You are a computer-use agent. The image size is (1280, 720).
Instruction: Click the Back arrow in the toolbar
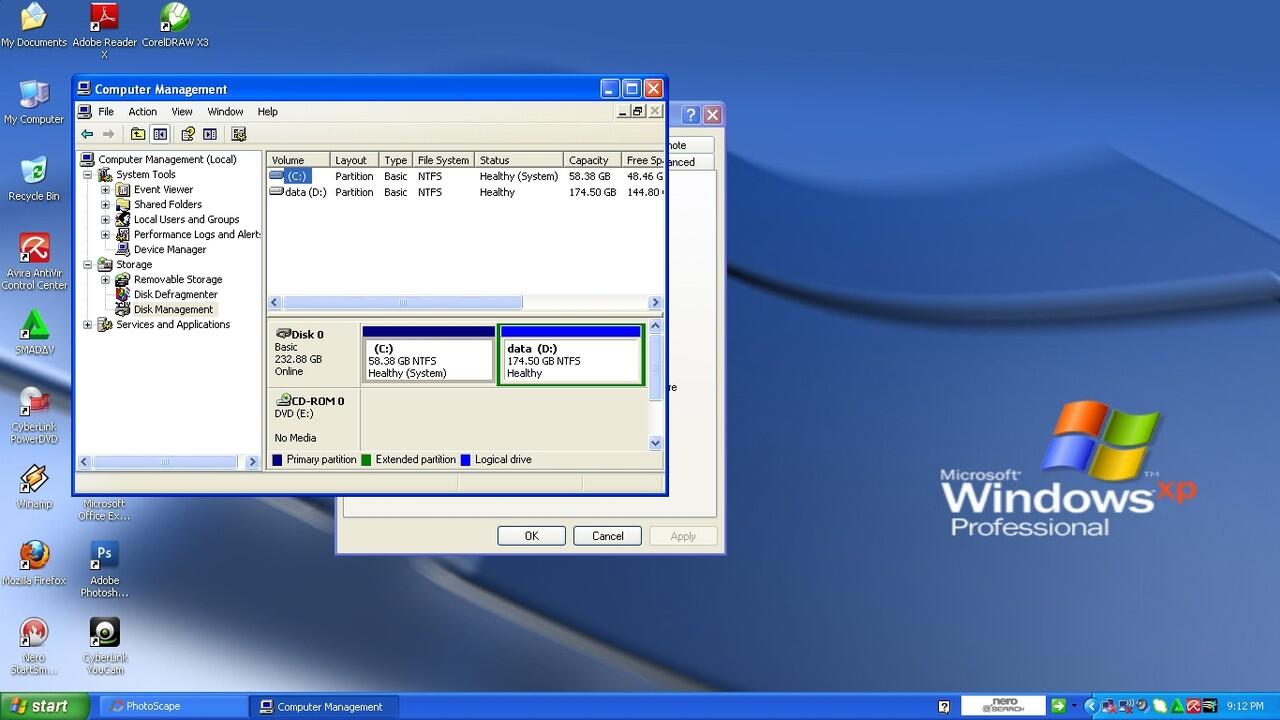[x=87, y=134]
